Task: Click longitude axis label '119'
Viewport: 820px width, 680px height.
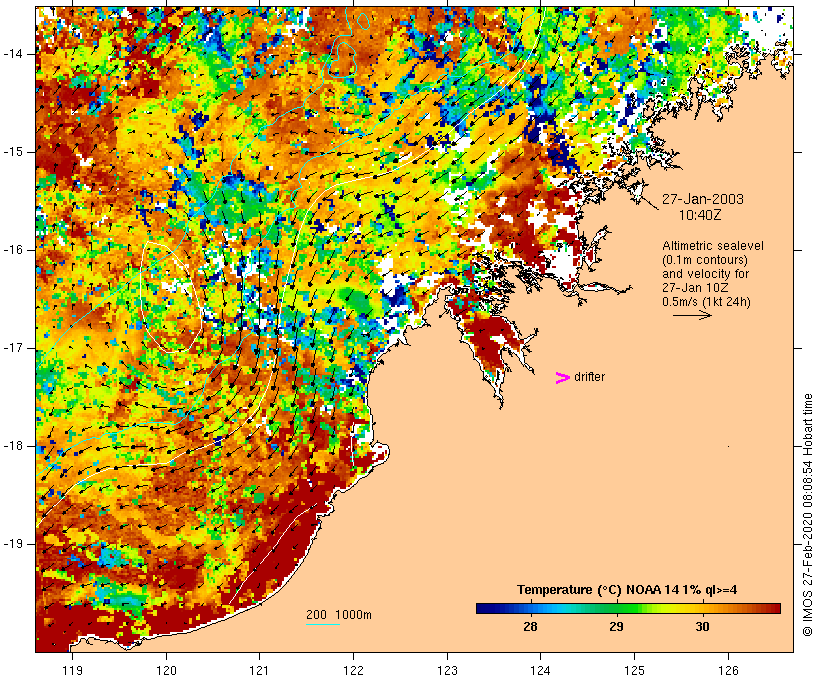Action: coord(72,670)
